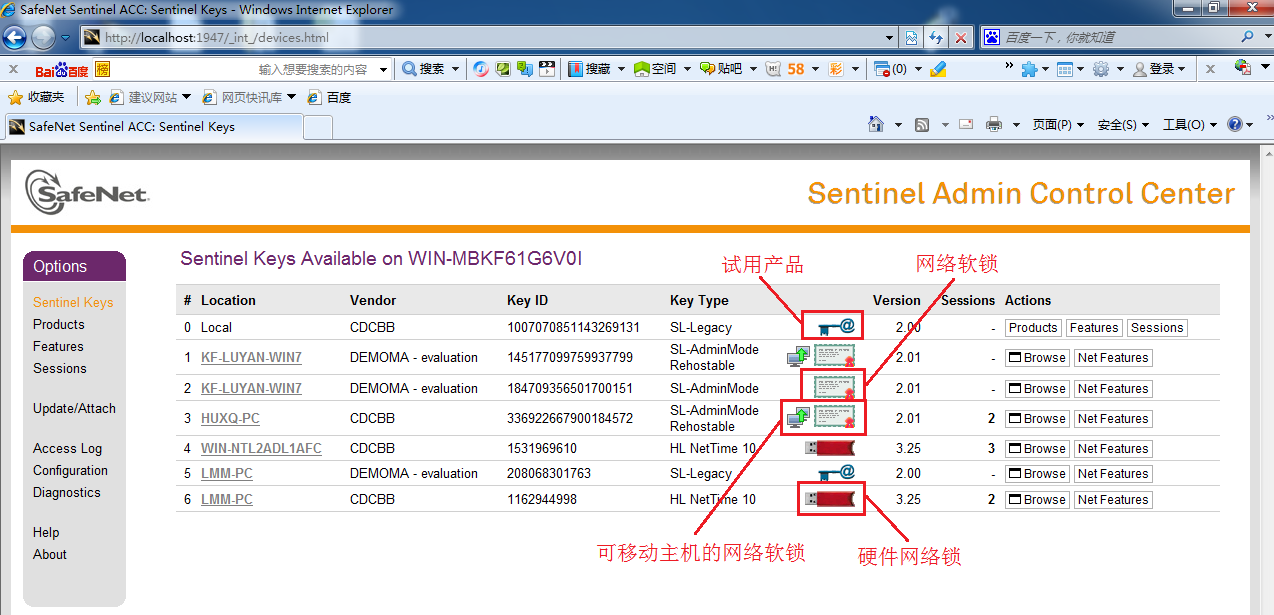Expand the 工具(O) tools menu
Viewport: 1274px width, 615px height.
(x=1188, y=125)
